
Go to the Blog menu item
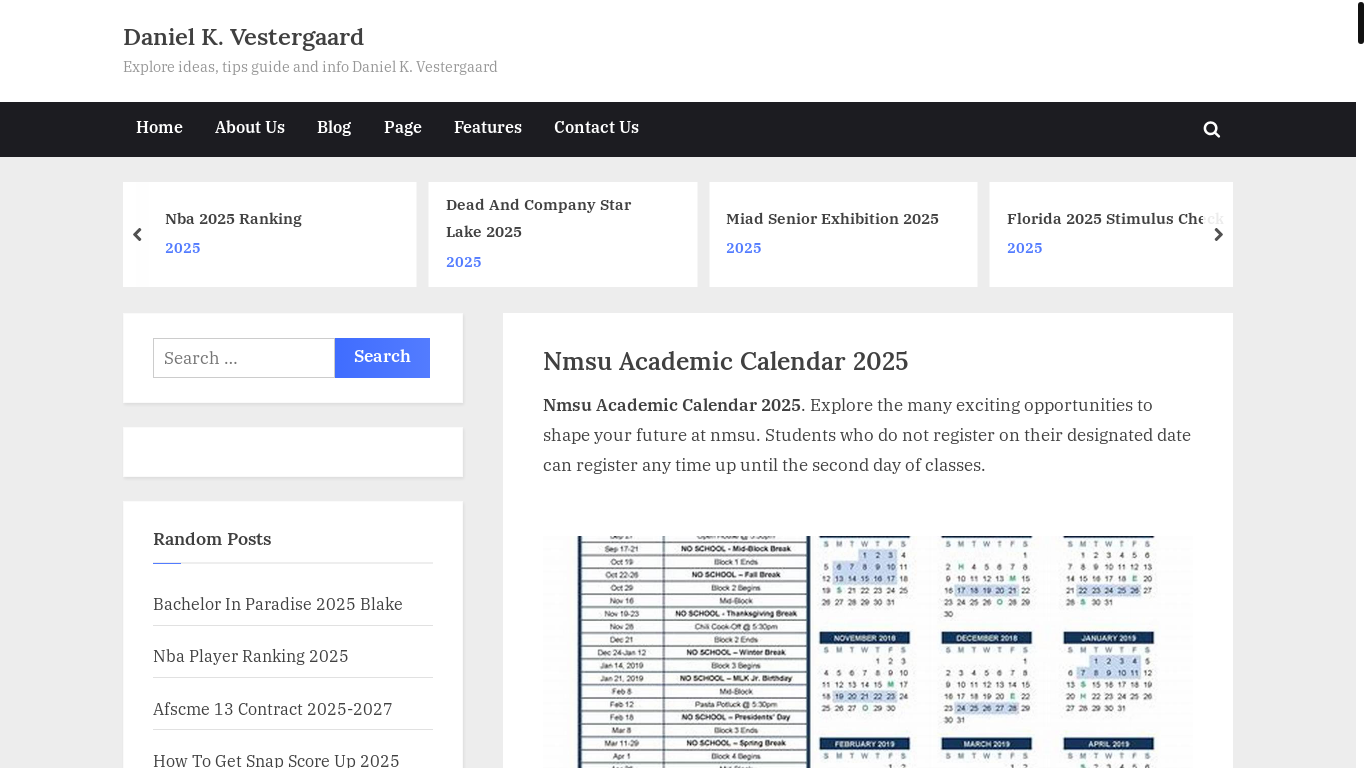coord(334,128)
